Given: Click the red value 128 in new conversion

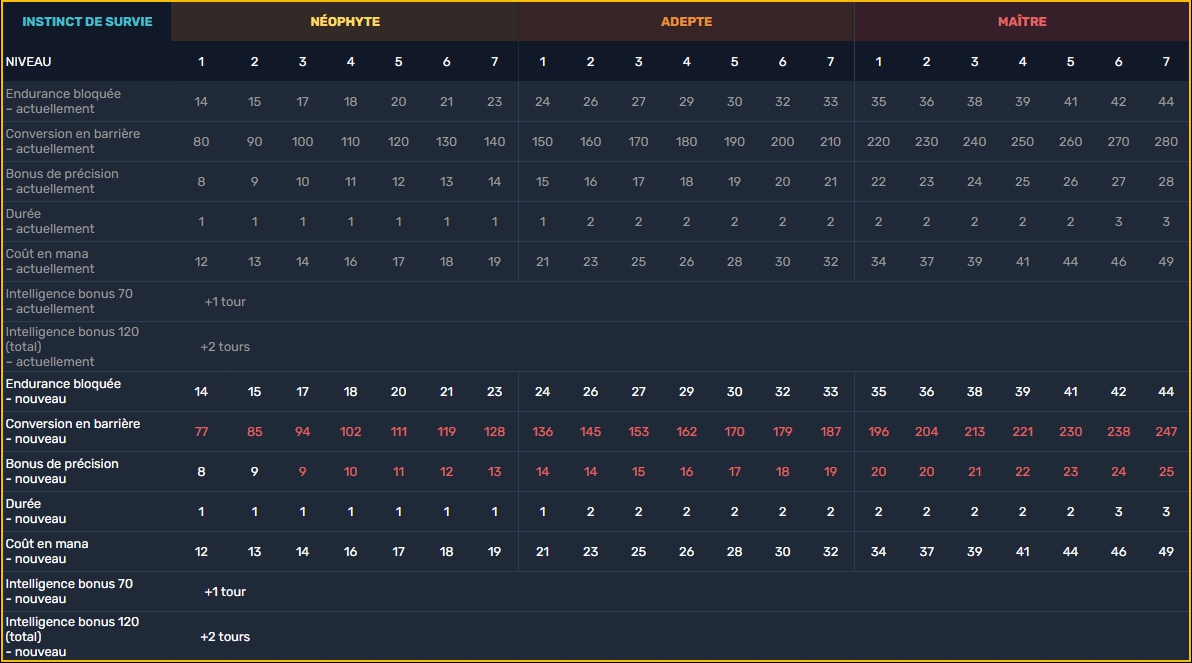Looking at the screenshot, I should [495, 432].
